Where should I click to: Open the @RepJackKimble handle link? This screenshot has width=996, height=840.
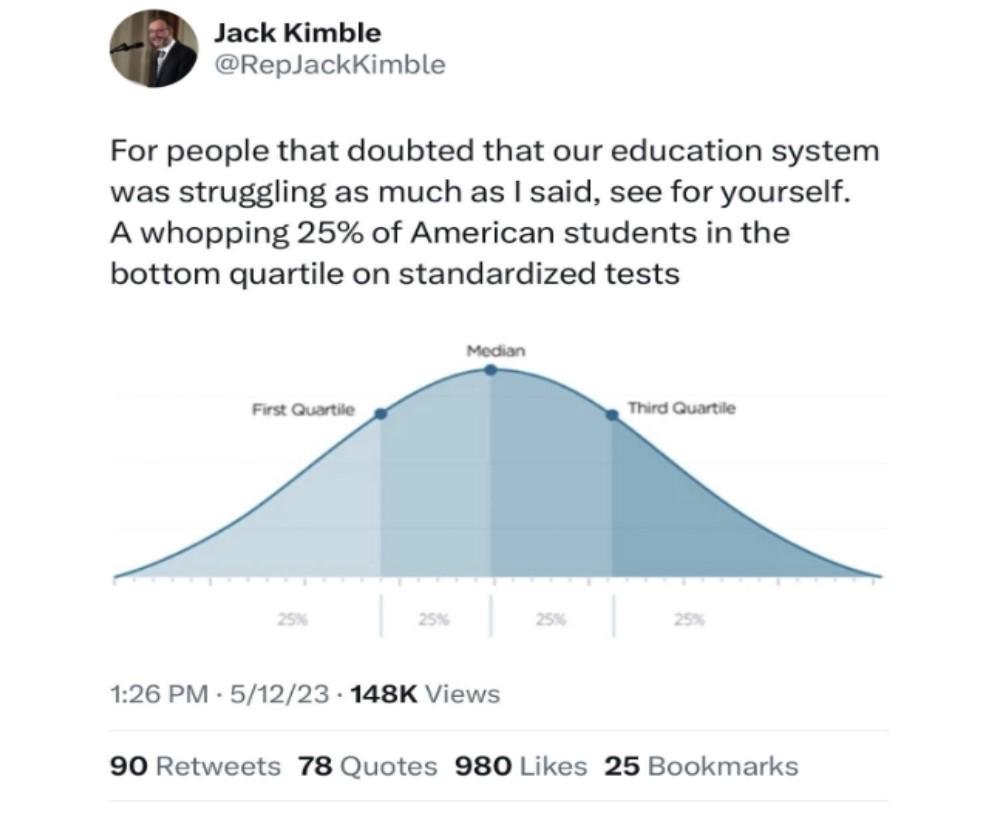tap(330, 65)
